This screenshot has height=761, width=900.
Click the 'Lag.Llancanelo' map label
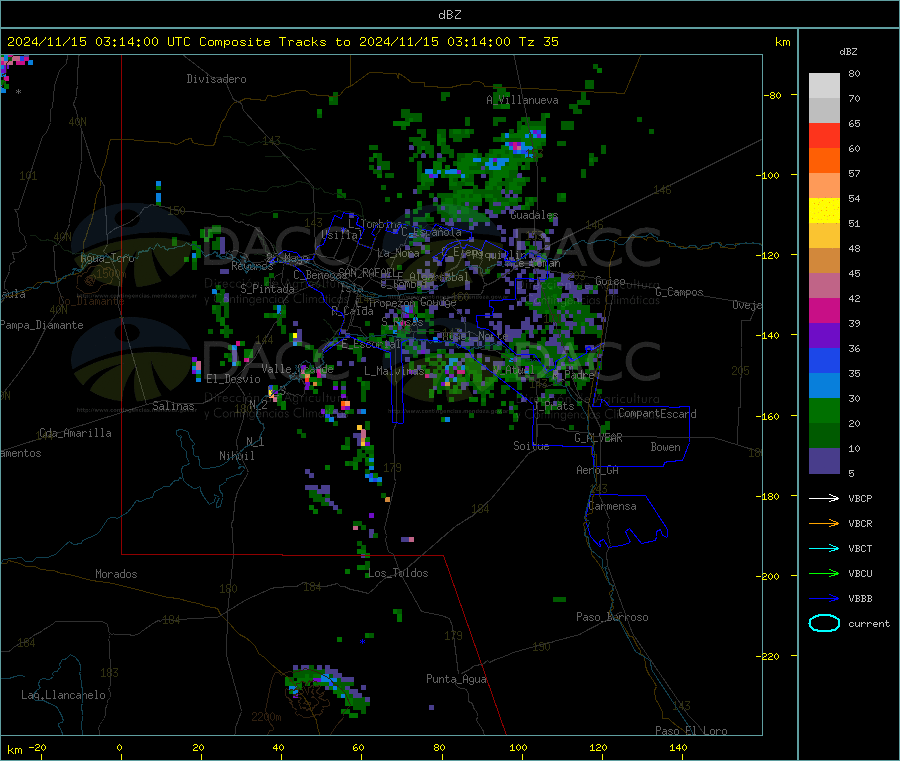[x=64, y=696]
